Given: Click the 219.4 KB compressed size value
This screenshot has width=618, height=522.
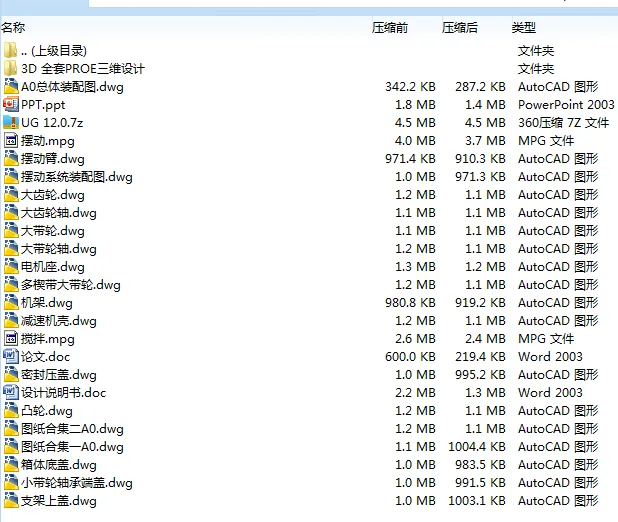Looking at the screenshot, I should [x=480, y=356].
